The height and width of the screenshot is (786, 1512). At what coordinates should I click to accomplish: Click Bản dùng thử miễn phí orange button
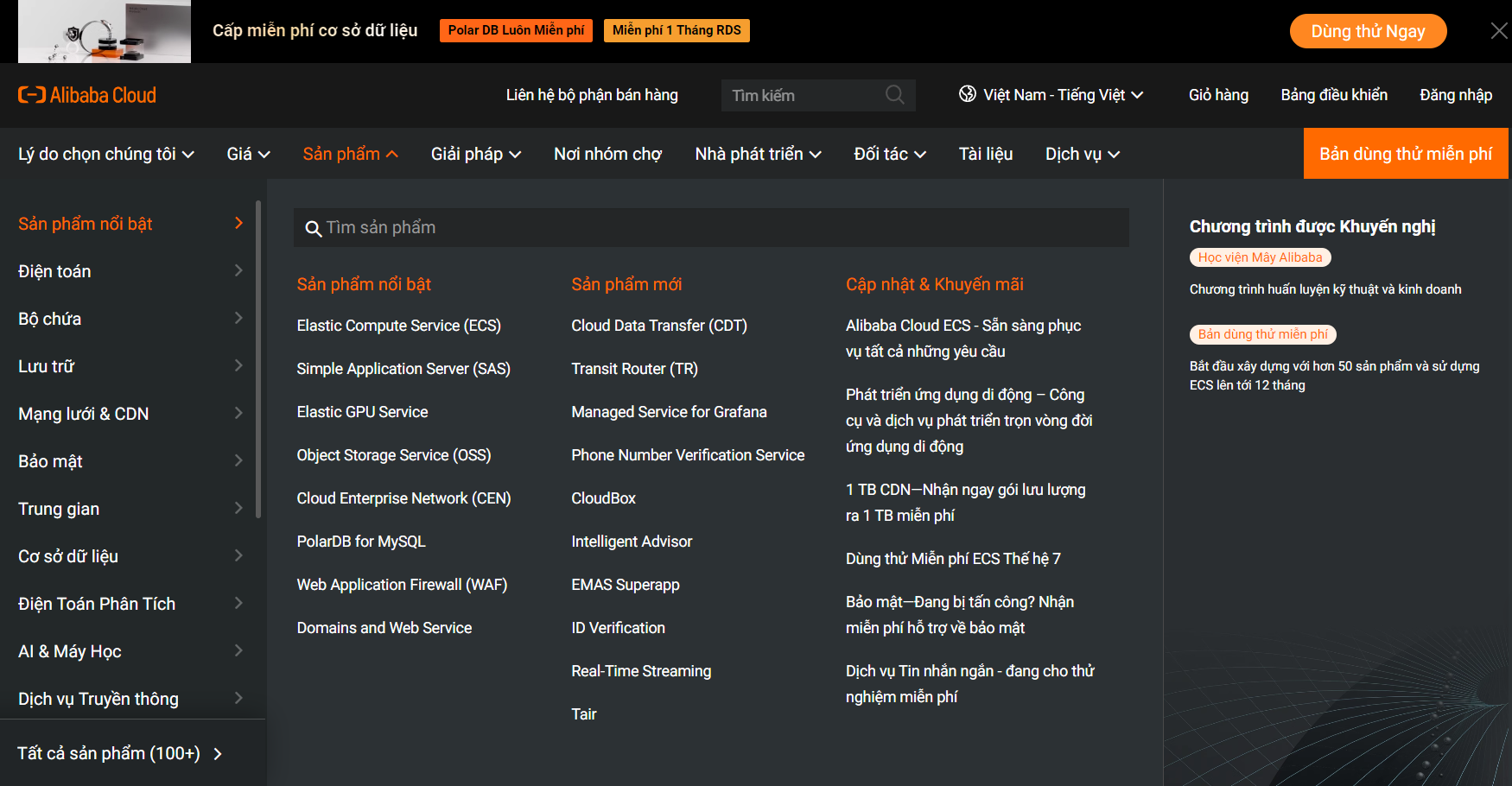click(1406, 154)
